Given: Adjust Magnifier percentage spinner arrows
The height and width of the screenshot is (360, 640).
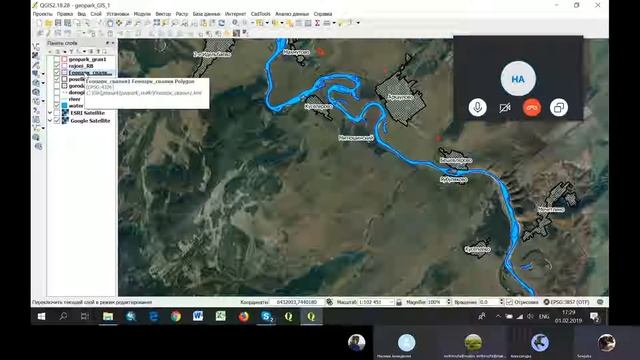Looking at the screenshot, I should pos(449,302).
